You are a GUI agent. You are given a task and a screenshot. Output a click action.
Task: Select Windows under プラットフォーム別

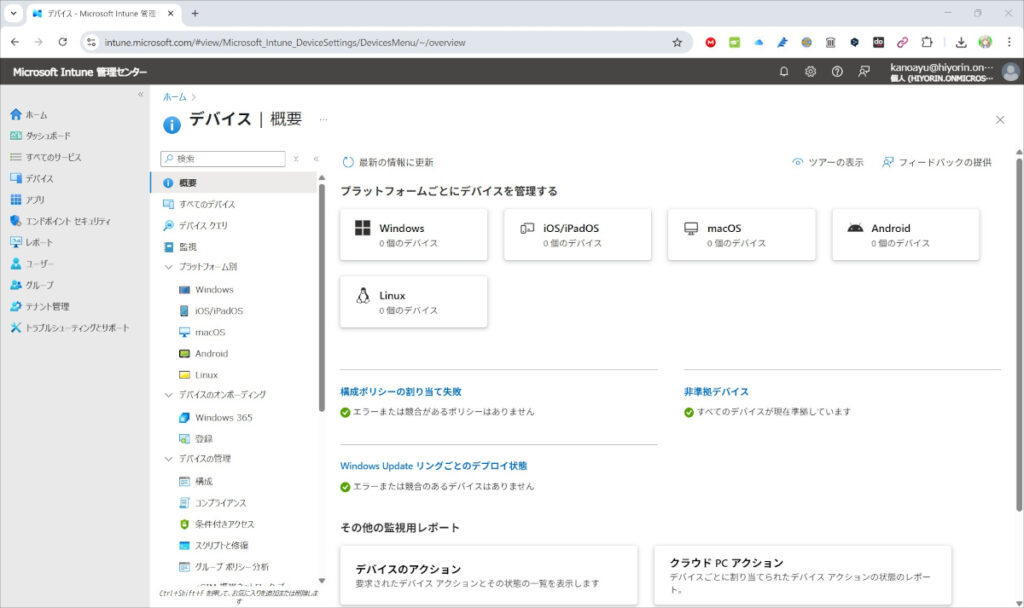[x=206, y=289]
